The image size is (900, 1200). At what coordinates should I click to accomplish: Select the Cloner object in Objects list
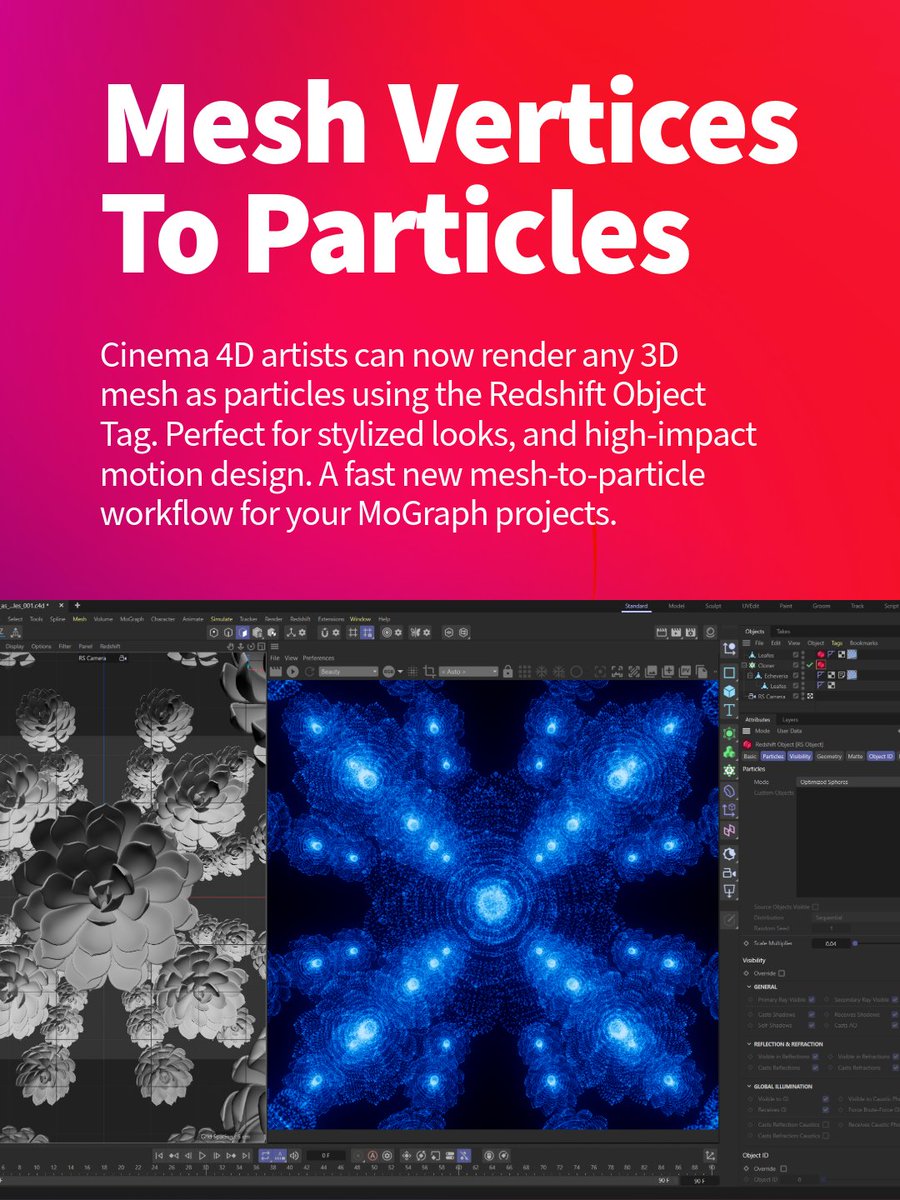(x=766, y=665)
